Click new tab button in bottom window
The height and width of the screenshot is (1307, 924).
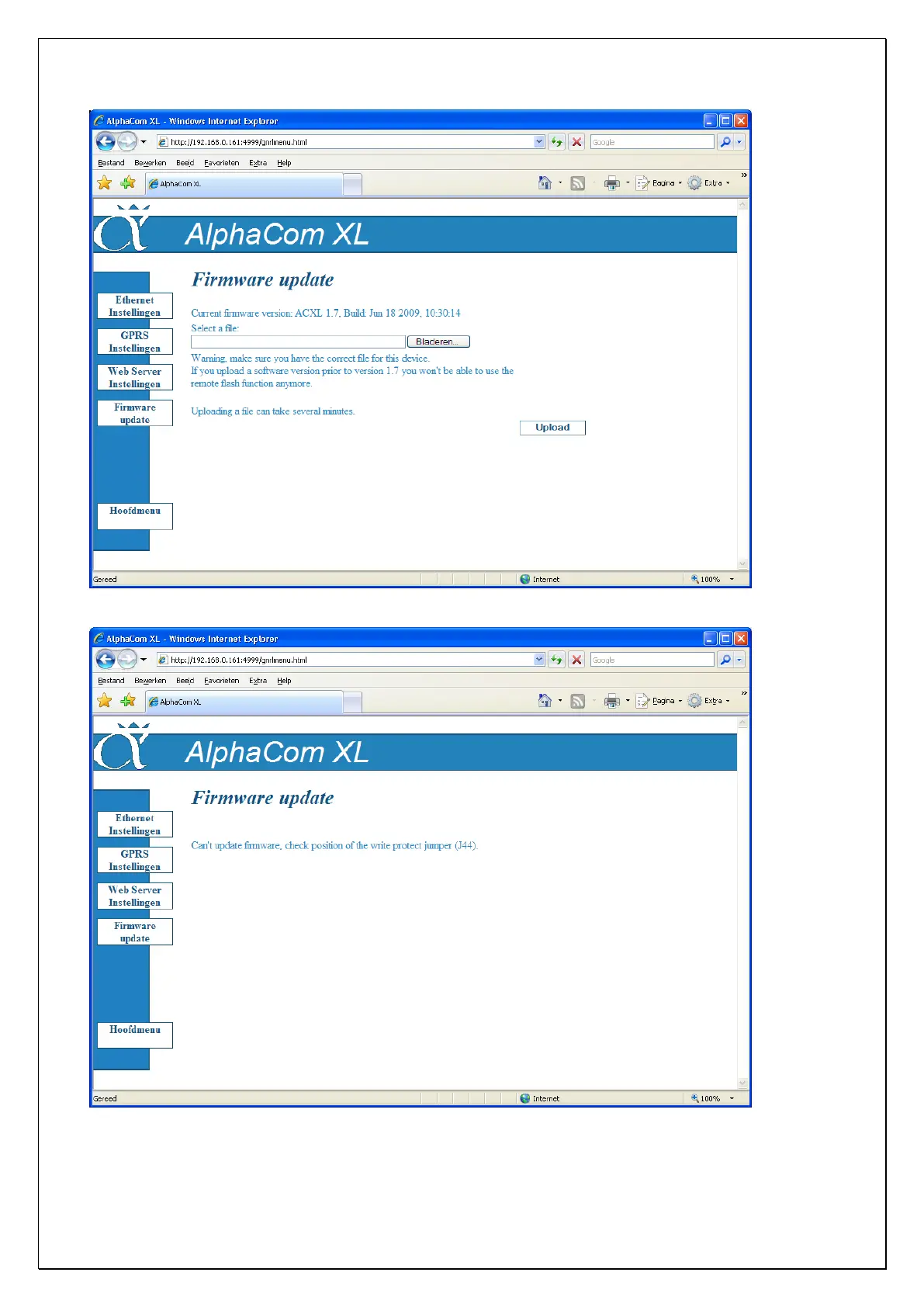[352, 702]
